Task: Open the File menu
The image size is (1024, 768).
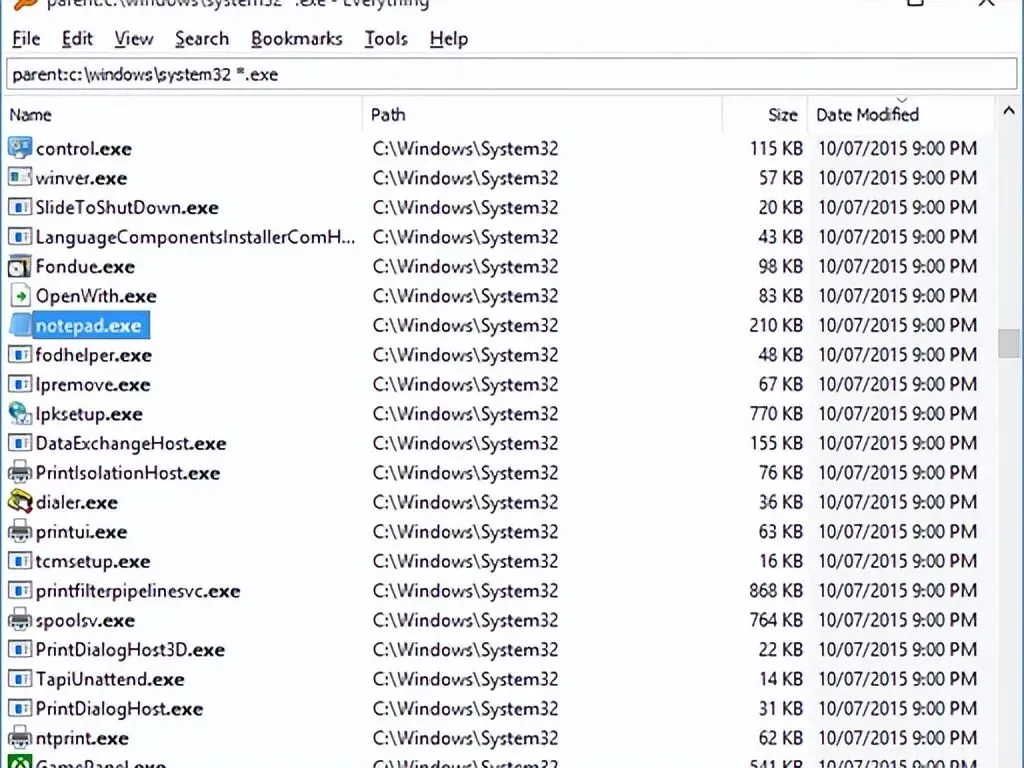Action: point(26,39)
